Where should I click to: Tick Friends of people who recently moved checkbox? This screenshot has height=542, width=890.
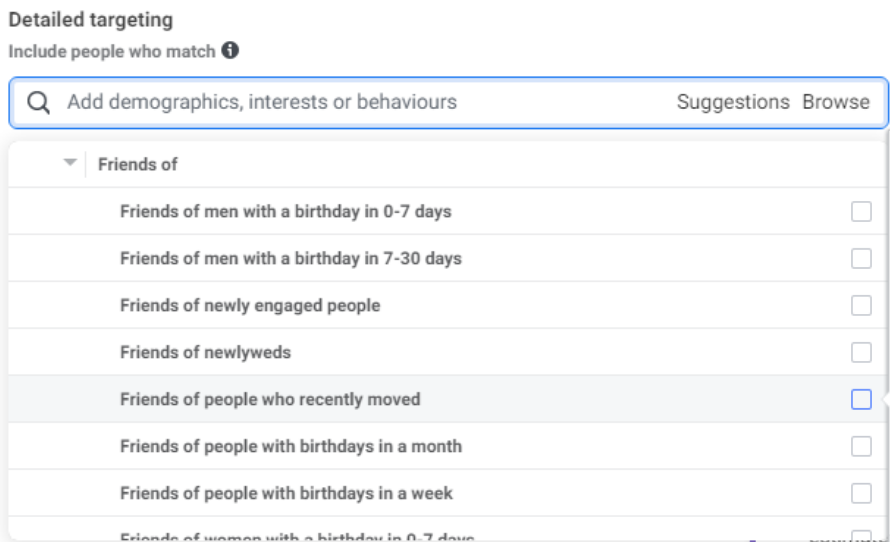click(861, 399)
